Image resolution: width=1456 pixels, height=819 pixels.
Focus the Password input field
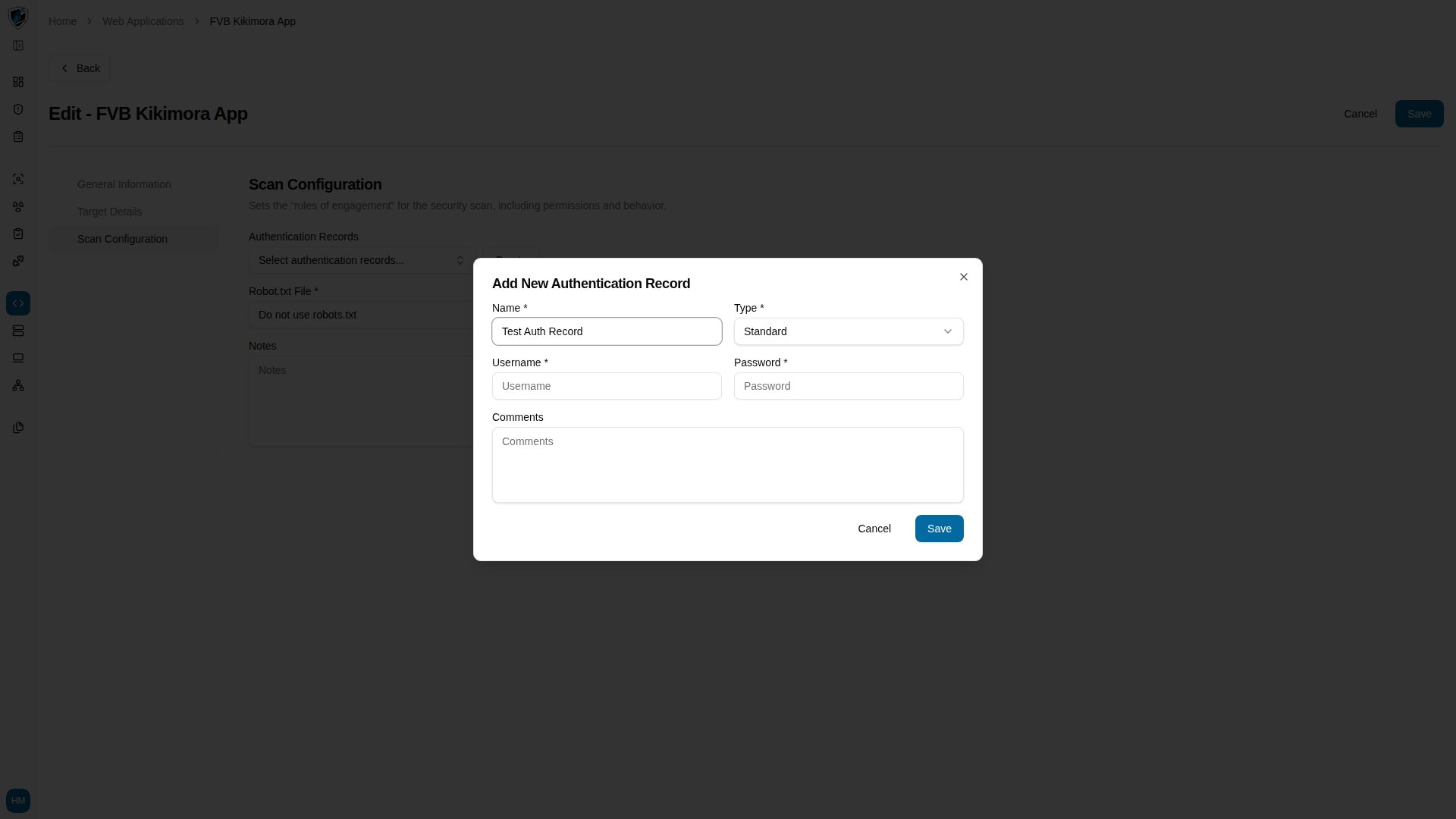click(x=849, y=386)
